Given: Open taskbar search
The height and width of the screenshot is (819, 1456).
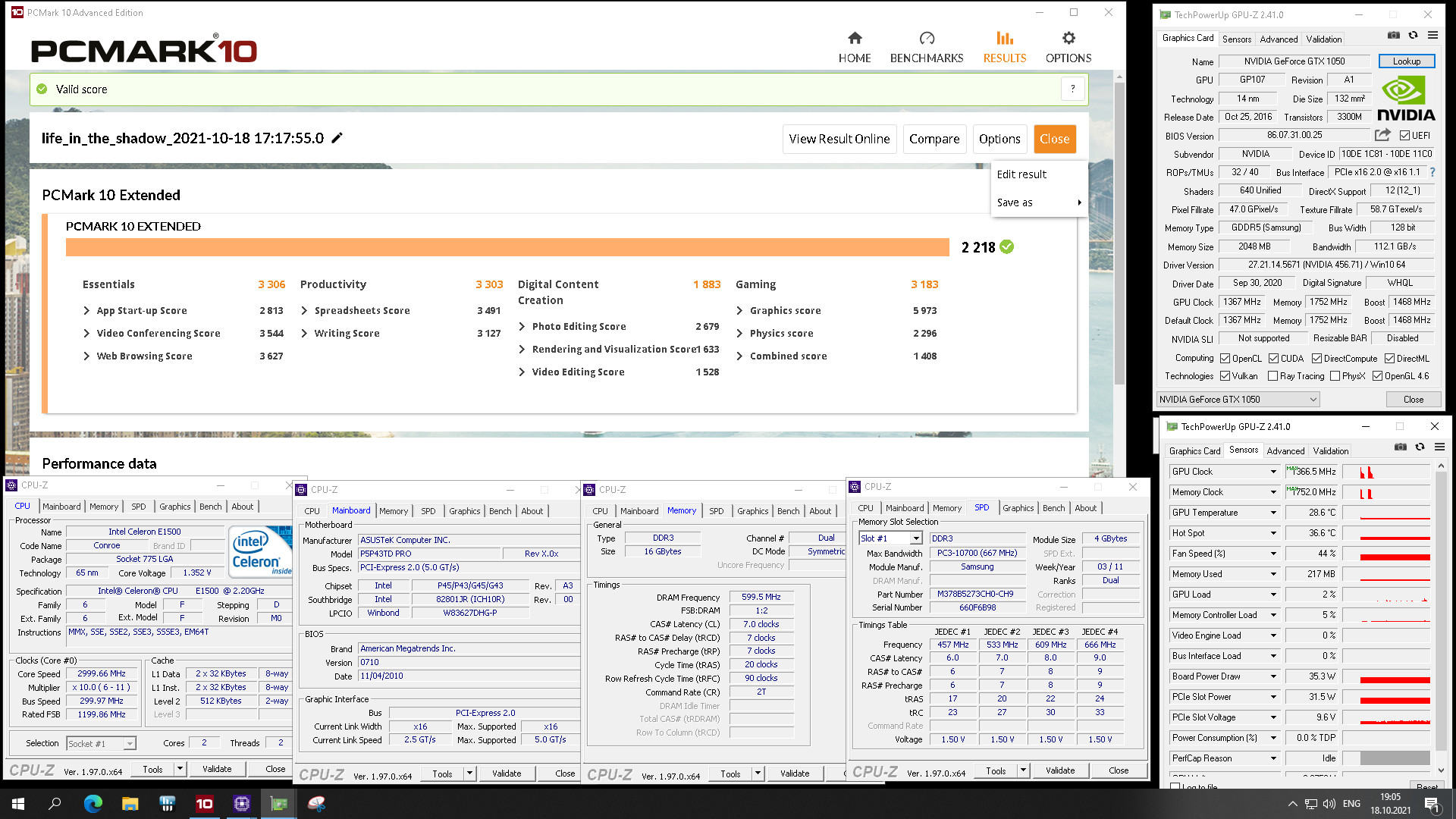Looking at the screenshot, I should click(x=55, y=804).
